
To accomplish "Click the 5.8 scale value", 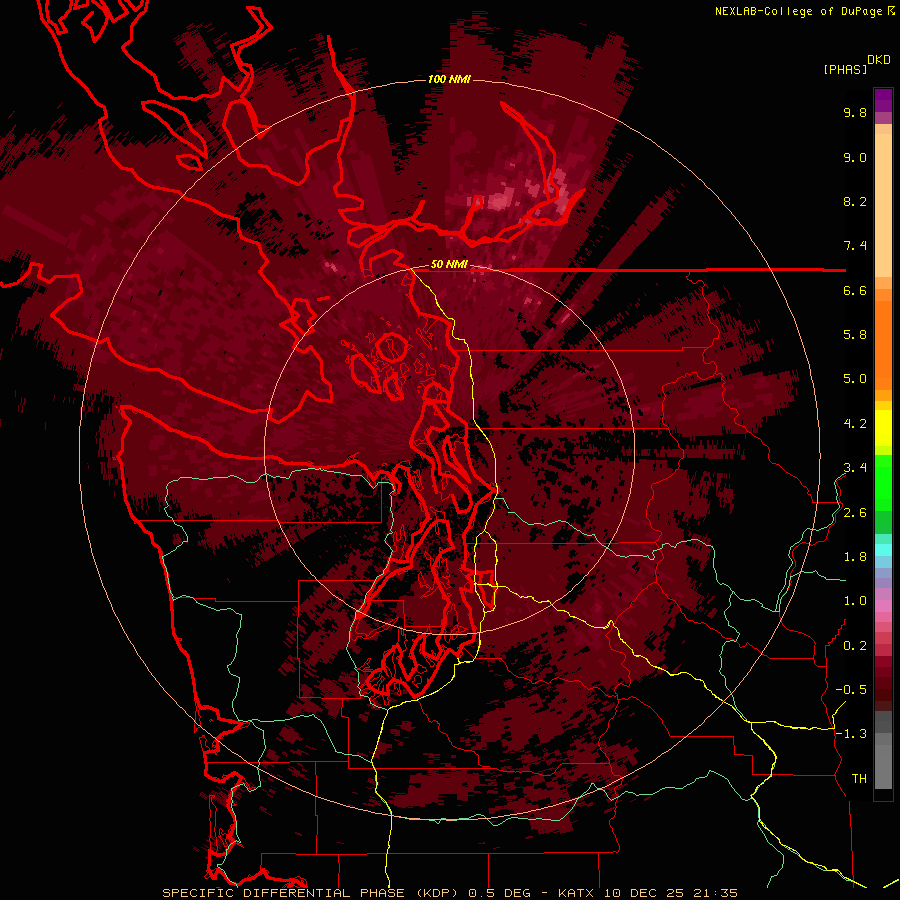I will [x=855, y=335].
